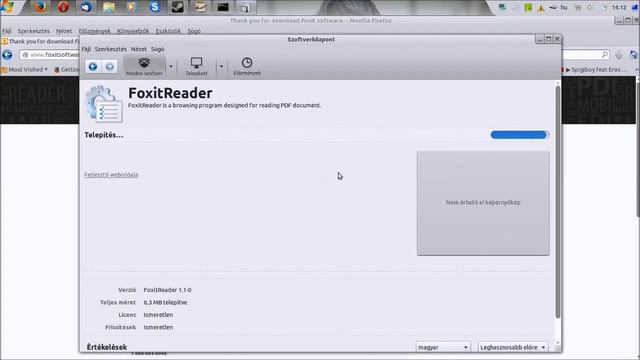Viewport: 640px width, 360px height.
Task: Show Telepített (installed) software
Action: point(196,66)
